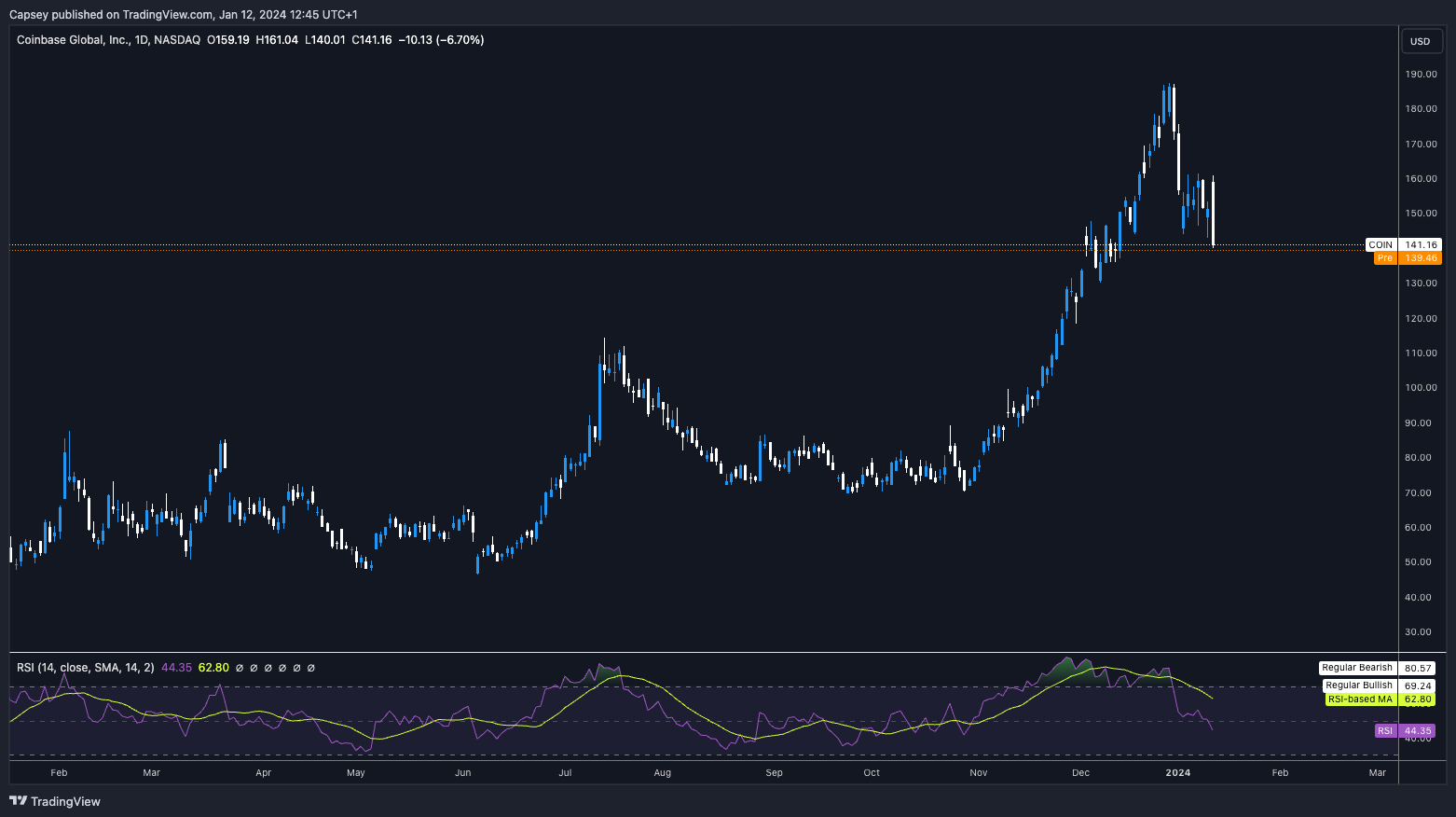Click the Jul label on time axis
Screen dimensions: 1456x817
pyautogui.click(x=565, y=772)
